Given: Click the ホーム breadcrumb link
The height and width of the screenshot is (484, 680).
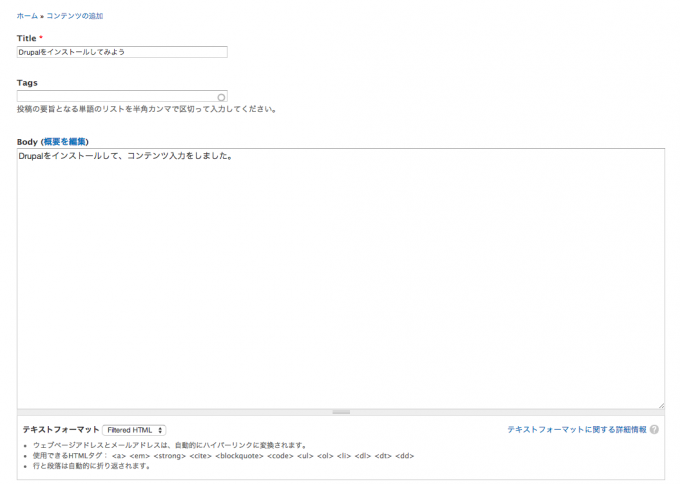Looking at the screenshot, I should 27,16.
